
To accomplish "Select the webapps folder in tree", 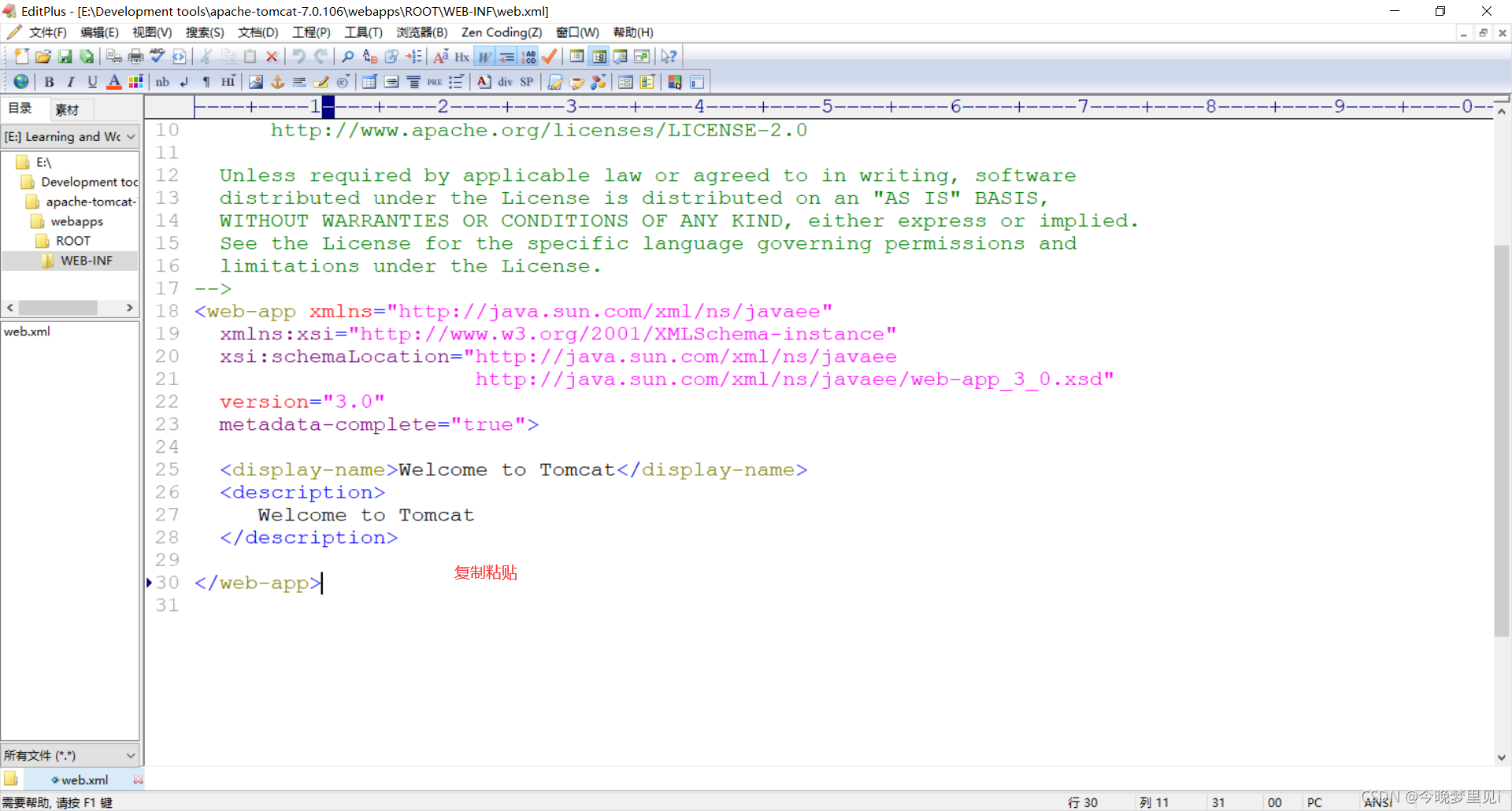I will click(x=77, y=221).
